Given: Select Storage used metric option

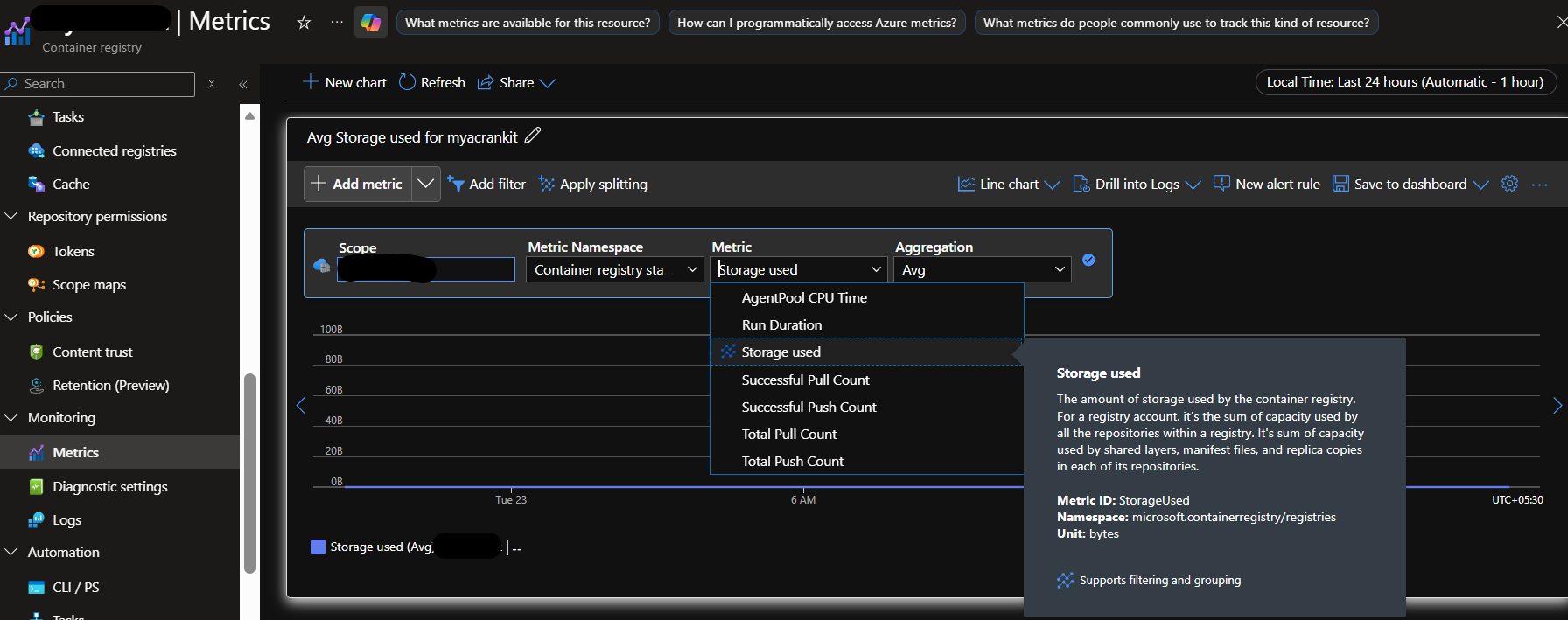Looking at the screenshot, I should tap(867, 352).
